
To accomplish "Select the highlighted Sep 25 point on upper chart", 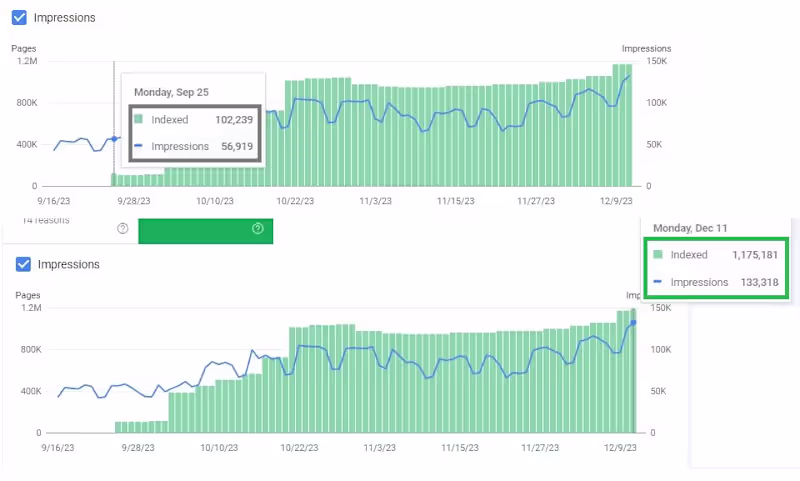I will (x=114, y=139).
